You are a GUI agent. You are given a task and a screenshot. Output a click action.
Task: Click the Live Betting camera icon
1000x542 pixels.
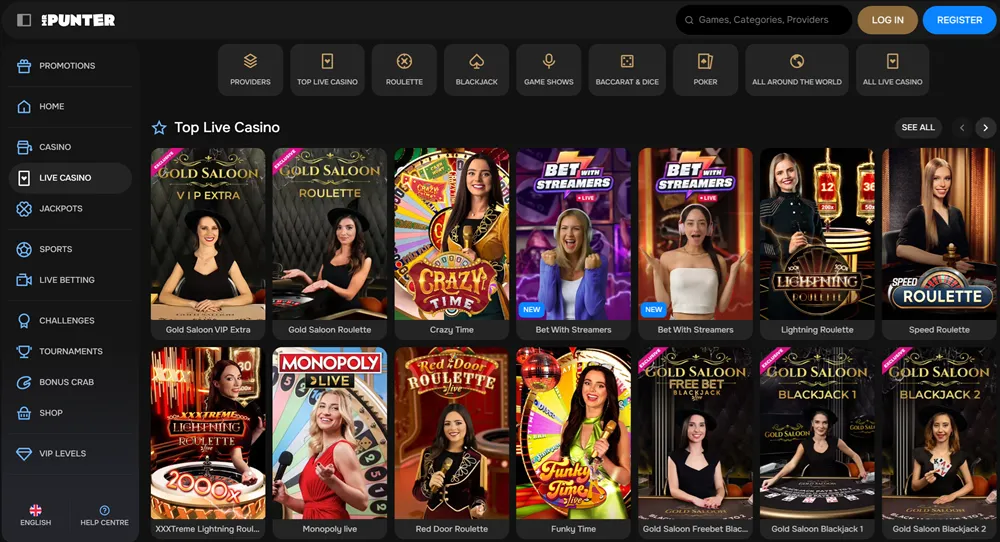click(x=24, y=280)
